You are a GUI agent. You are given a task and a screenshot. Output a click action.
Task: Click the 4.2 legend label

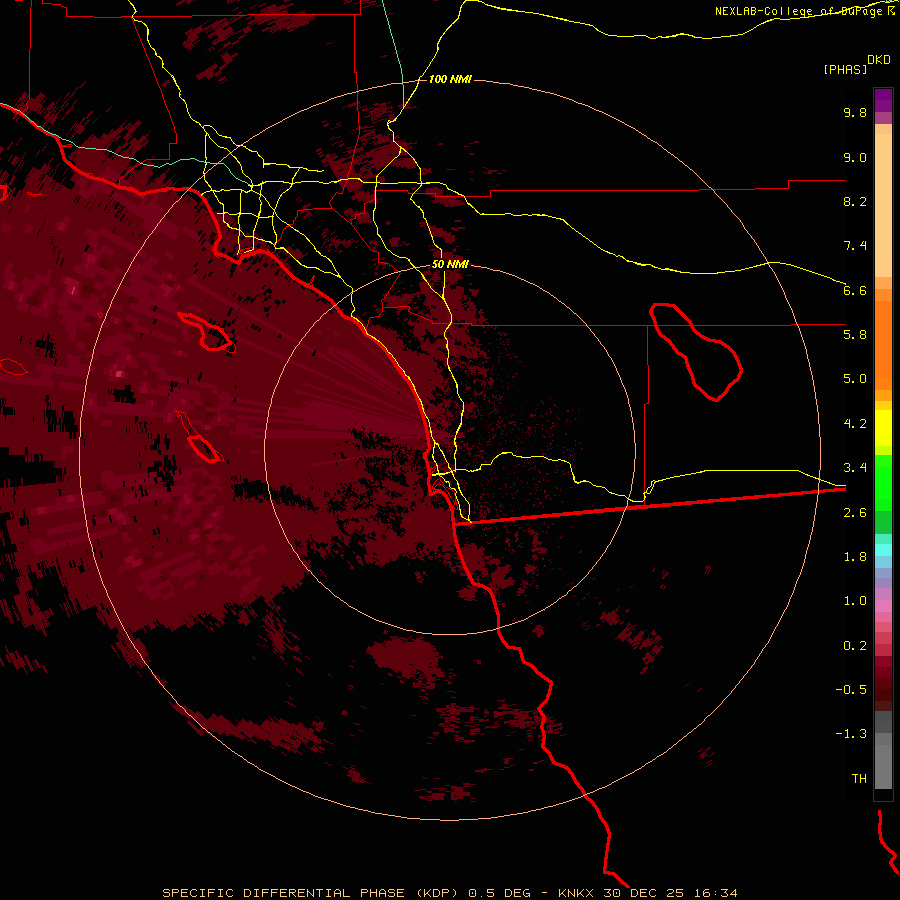click(855, 424)
